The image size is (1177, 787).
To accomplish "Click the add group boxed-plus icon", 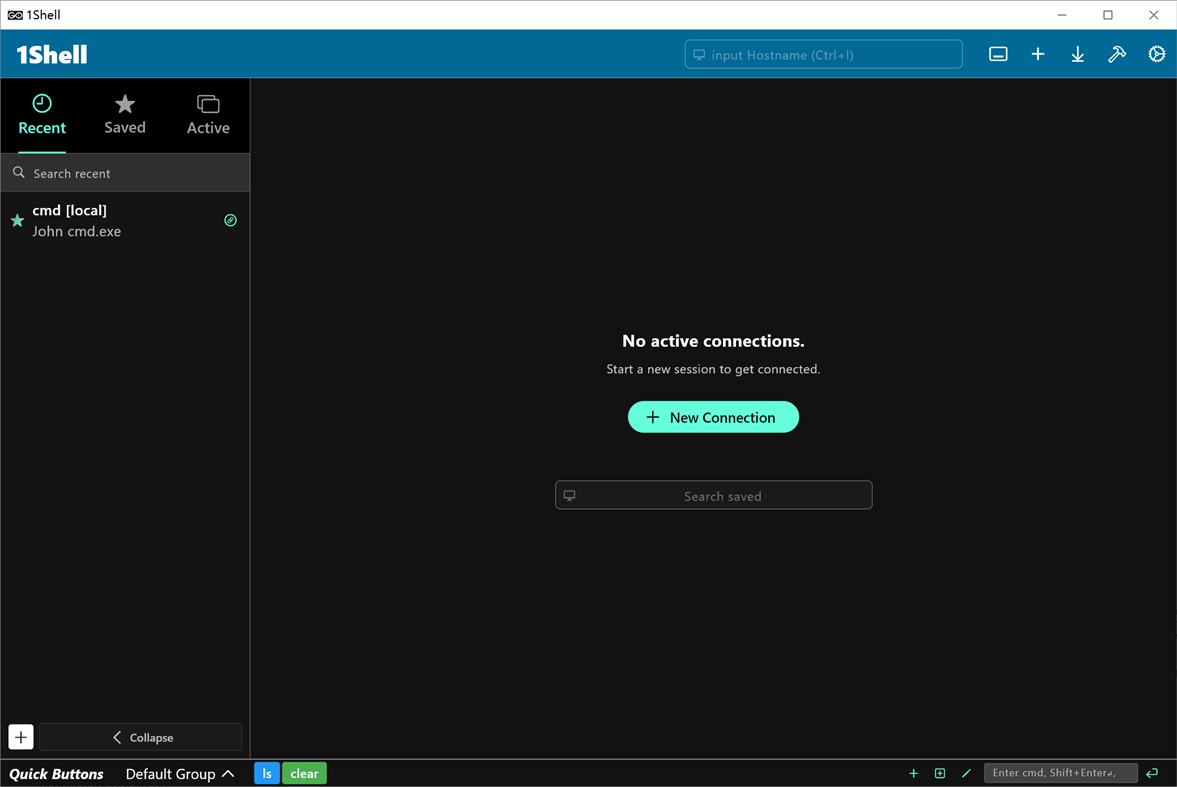I will click(940, 773).
